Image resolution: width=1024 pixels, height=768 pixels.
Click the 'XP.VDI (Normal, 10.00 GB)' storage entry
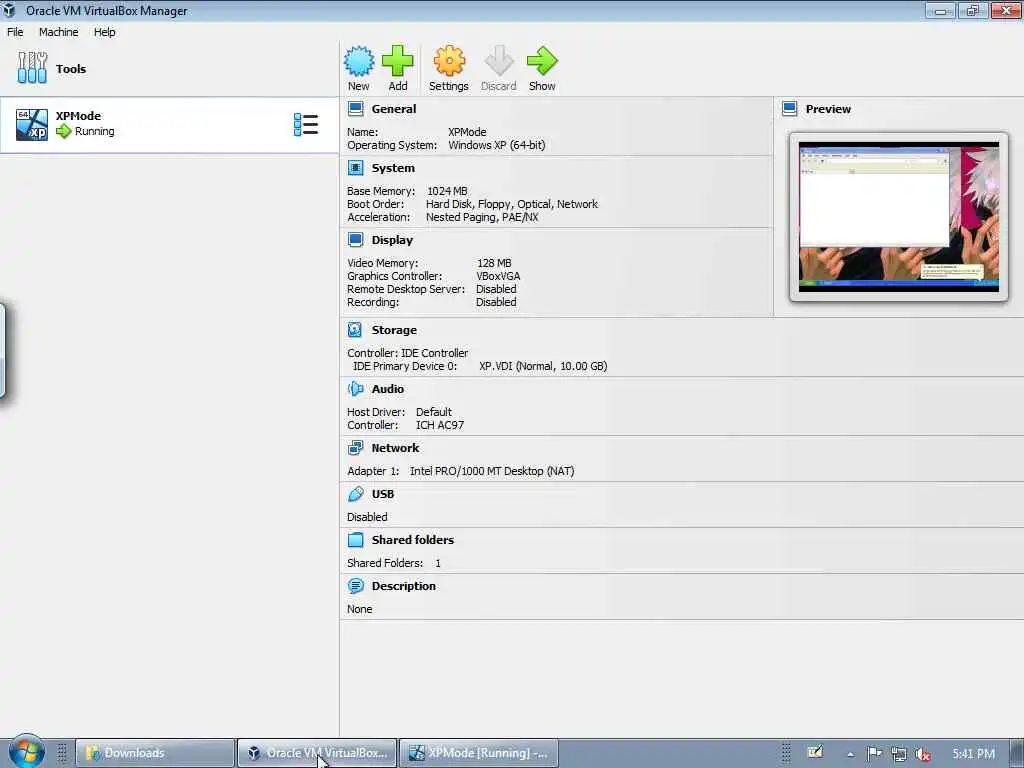[x=543, y=366]
